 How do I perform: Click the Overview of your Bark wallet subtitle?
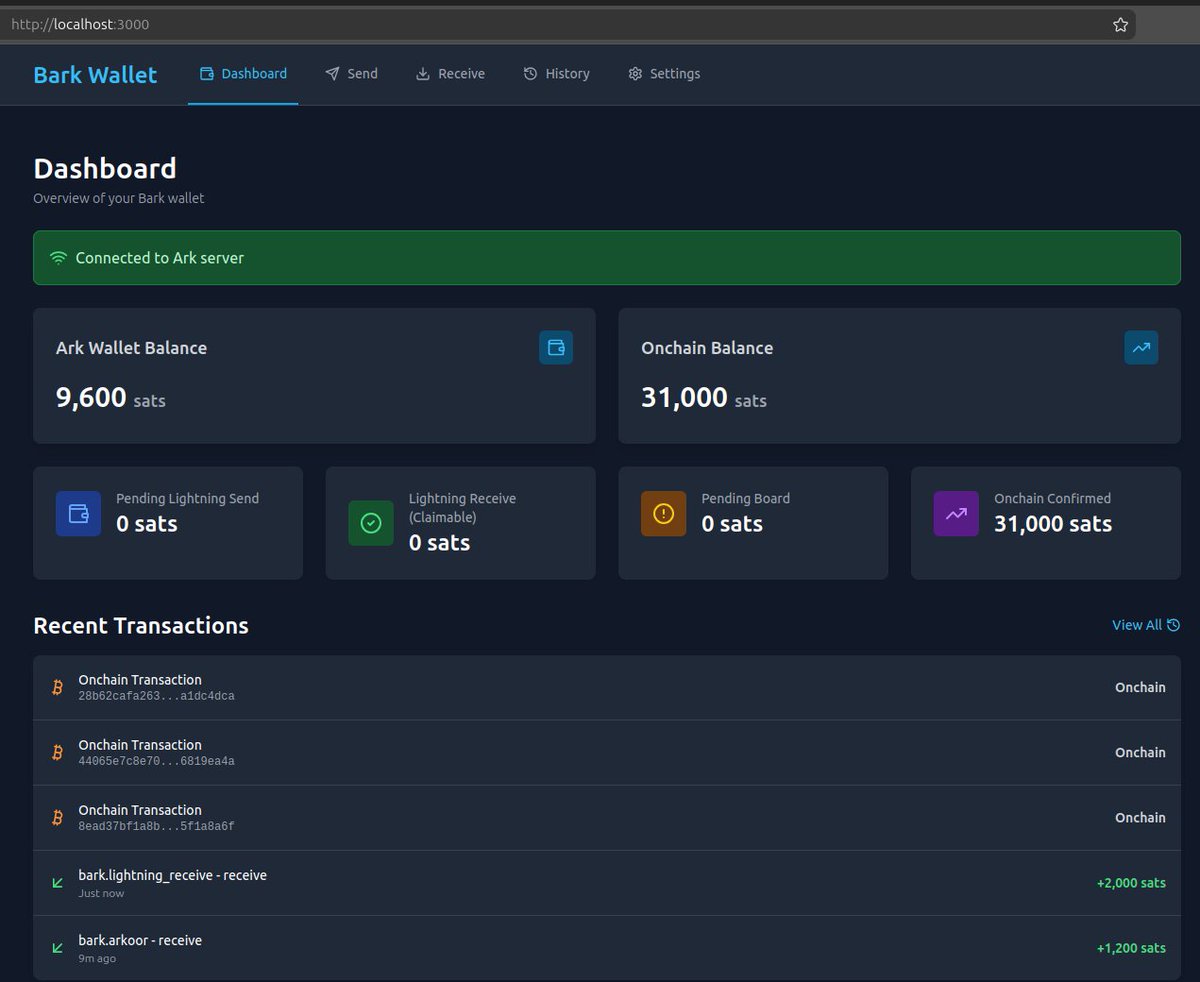point(119,198)
